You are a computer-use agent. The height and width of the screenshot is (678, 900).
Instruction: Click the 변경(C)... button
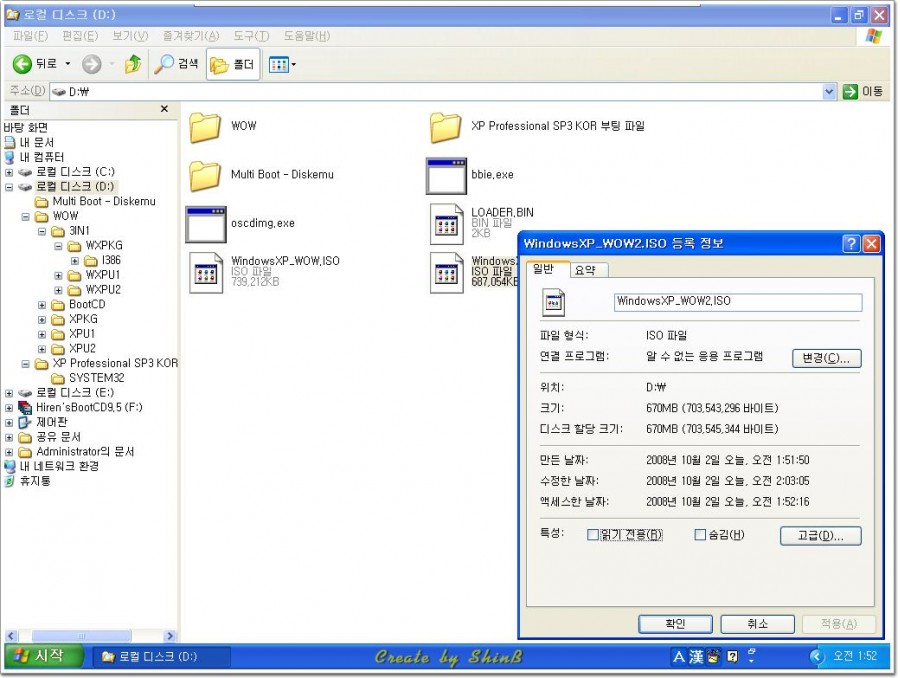(x=827, y=358)
